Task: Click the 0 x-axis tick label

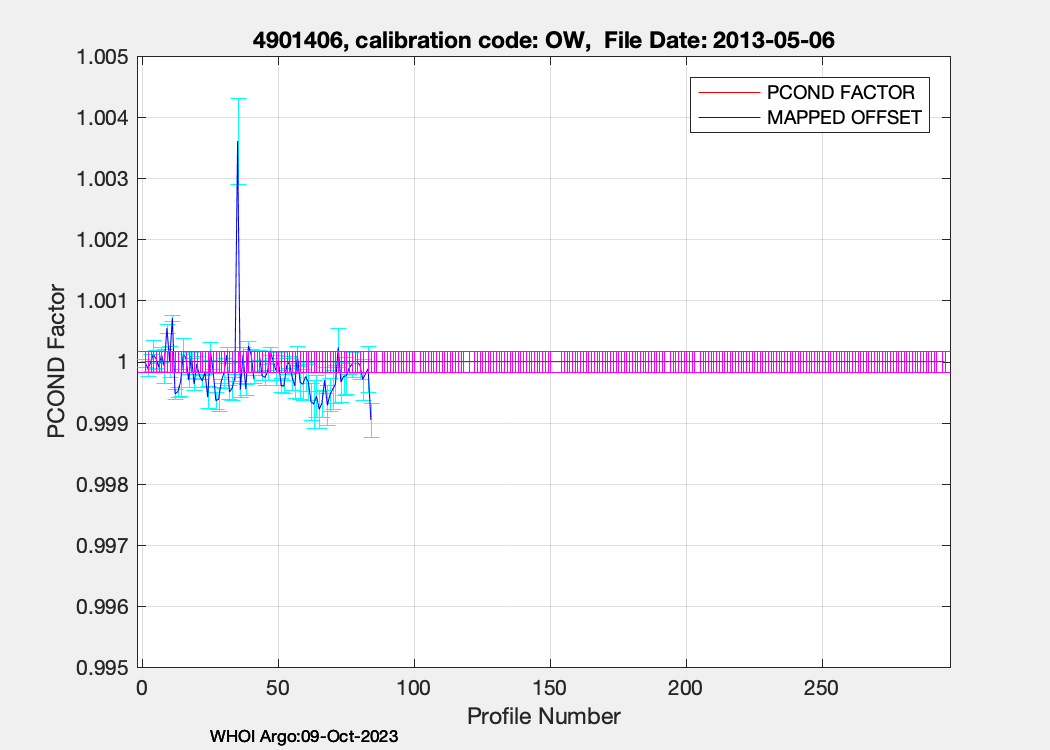Action: [x=142, y=689]
